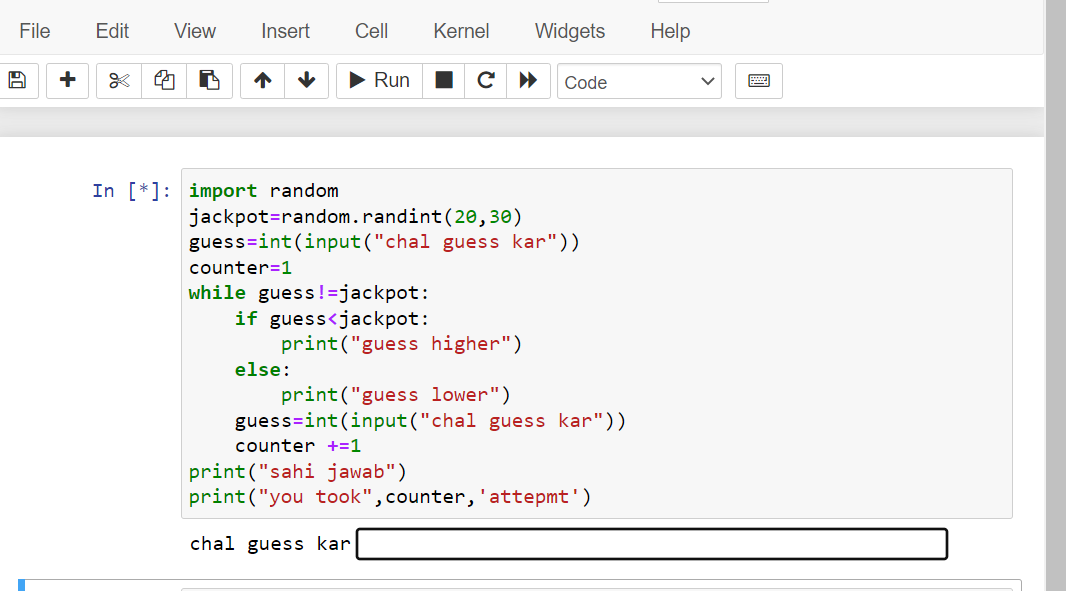1066x591 pixels.
Task: Place cursor on 'while guess!=jackpot:' line
Action: (309, 293)
